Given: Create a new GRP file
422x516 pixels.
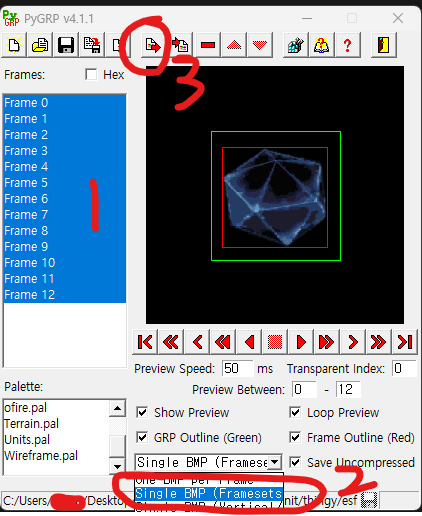Looking at the screenshot, I should tap(14, 45).
